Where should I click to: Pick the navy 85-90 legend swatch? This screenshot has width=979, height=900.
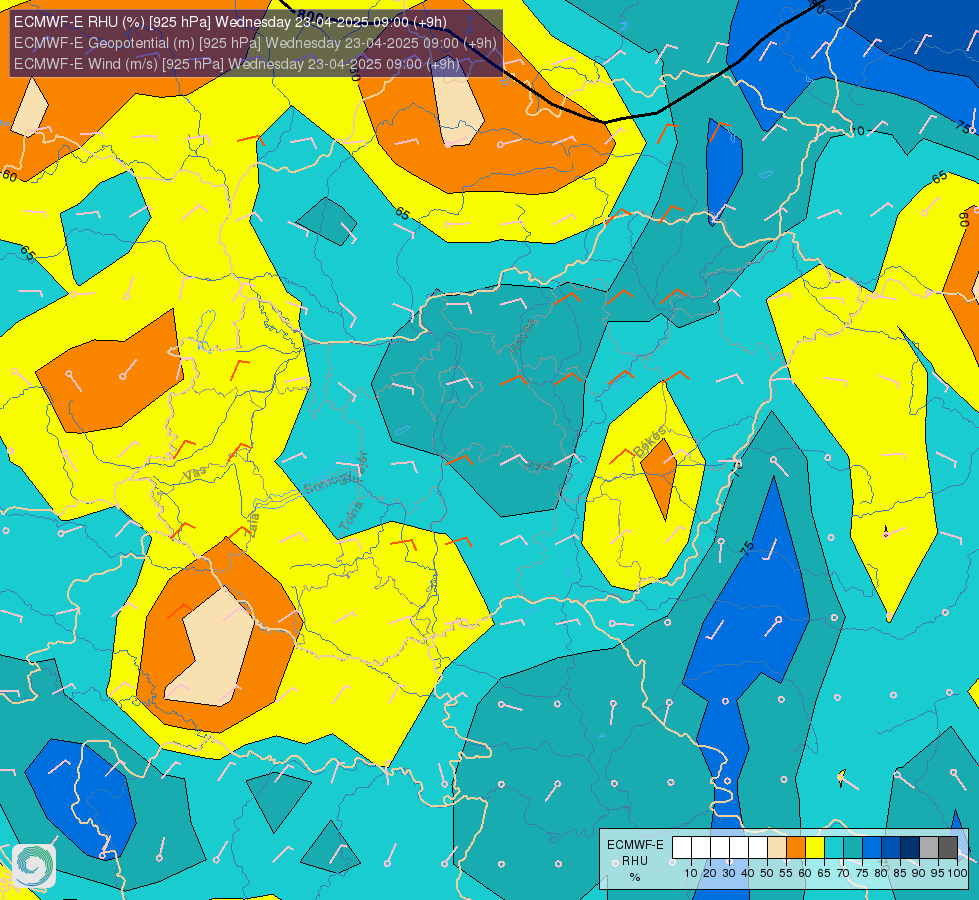910,848
